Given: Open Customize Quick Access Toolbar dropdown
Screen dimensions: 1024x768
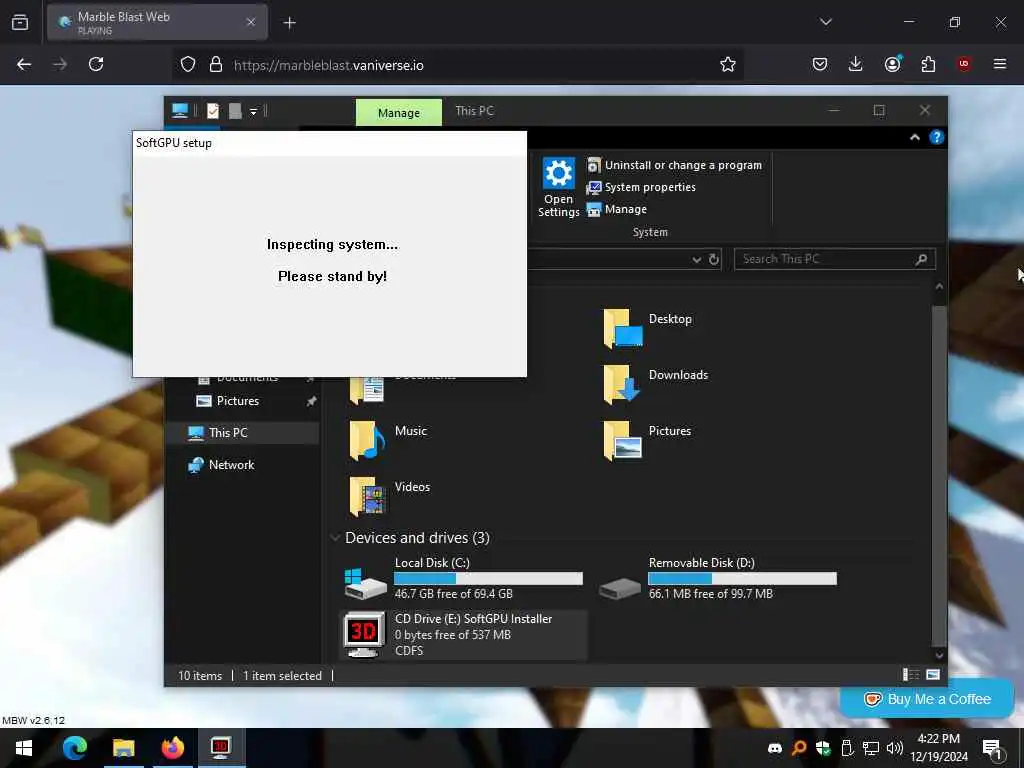Looking at the screenshot, I should pos(253,112).
